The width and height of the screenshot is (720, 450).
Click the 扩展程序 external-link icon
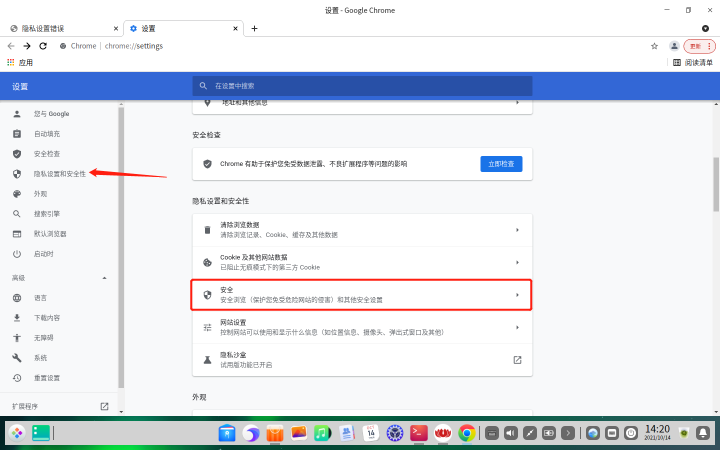[104, 406]
